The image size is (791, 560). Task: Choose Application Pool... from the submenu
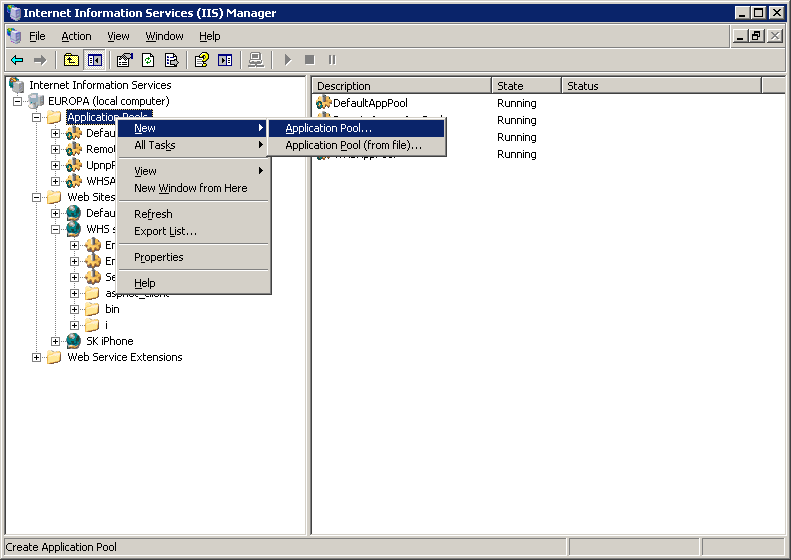tap(357, 128)
